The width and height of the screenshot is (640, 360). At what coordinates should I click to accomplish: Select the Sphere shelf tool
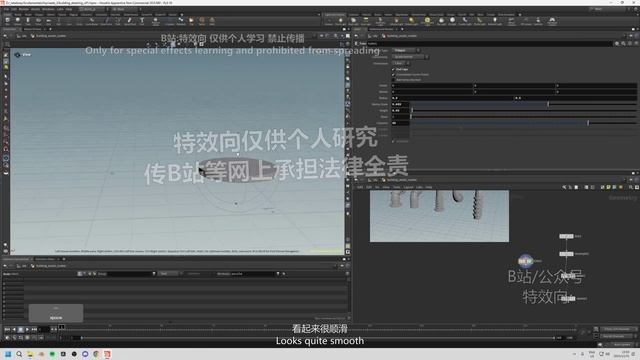pyautogui.click(x=18, y=21)
